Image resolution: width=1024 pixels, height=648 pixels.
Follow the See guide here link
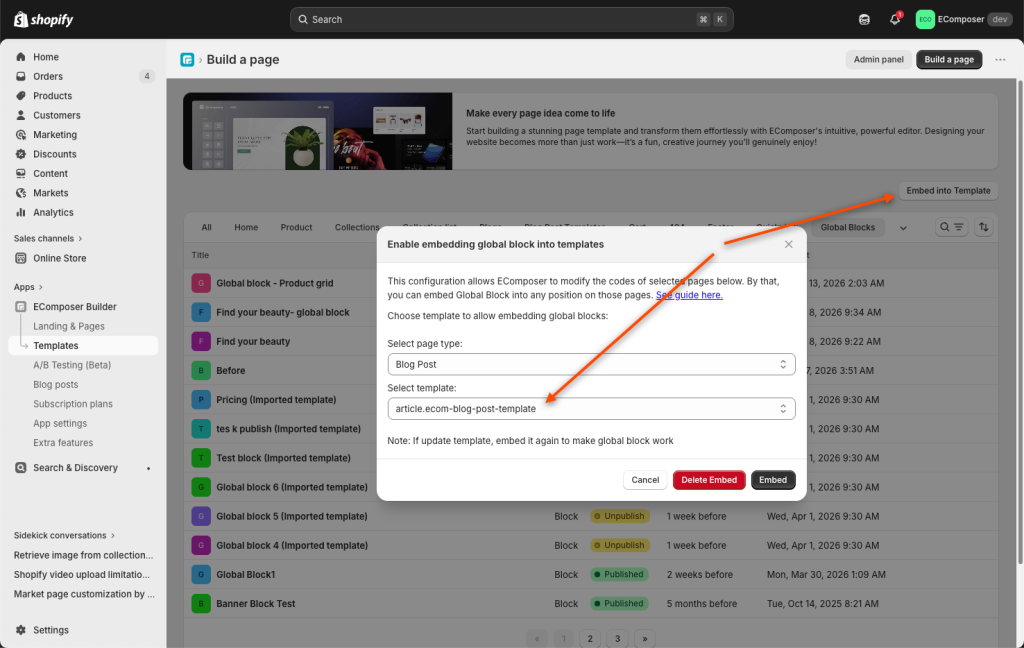click(x=689, y=295)
